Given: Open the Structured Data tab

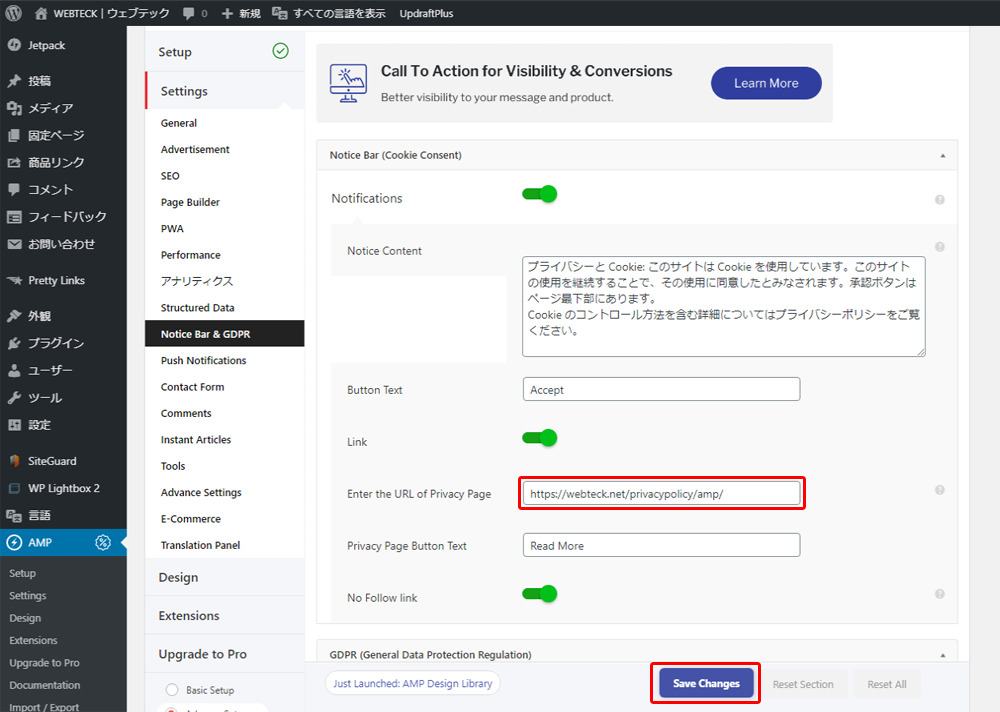Looking at the screenshot, I should tap(198, 308).
